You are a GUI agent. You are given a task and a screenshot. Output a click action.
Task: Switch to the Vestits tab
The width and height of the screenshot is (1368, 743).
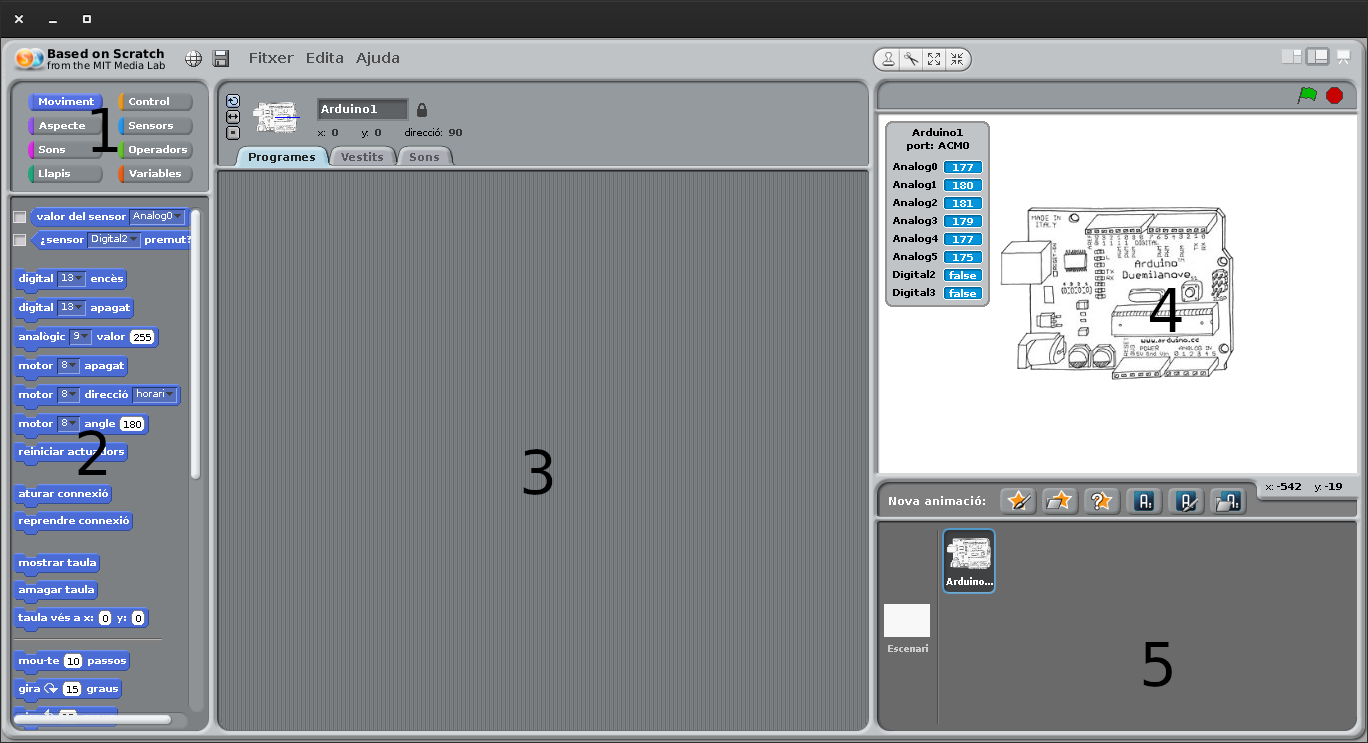tap(362, 157)
